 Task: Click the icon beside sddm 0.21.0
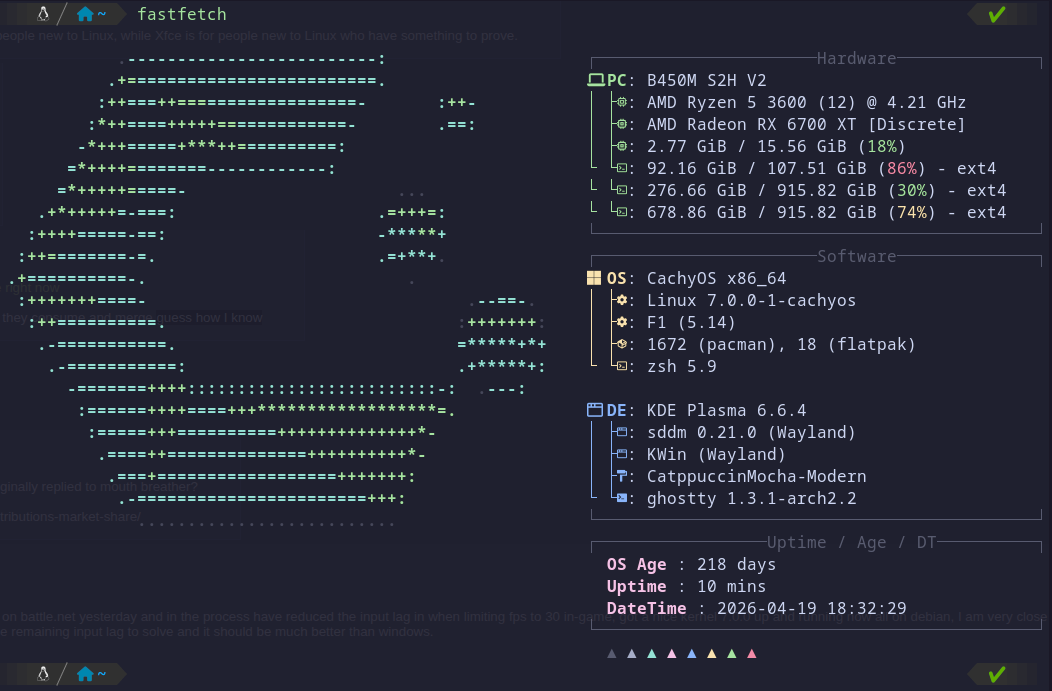tap(622, 432)
